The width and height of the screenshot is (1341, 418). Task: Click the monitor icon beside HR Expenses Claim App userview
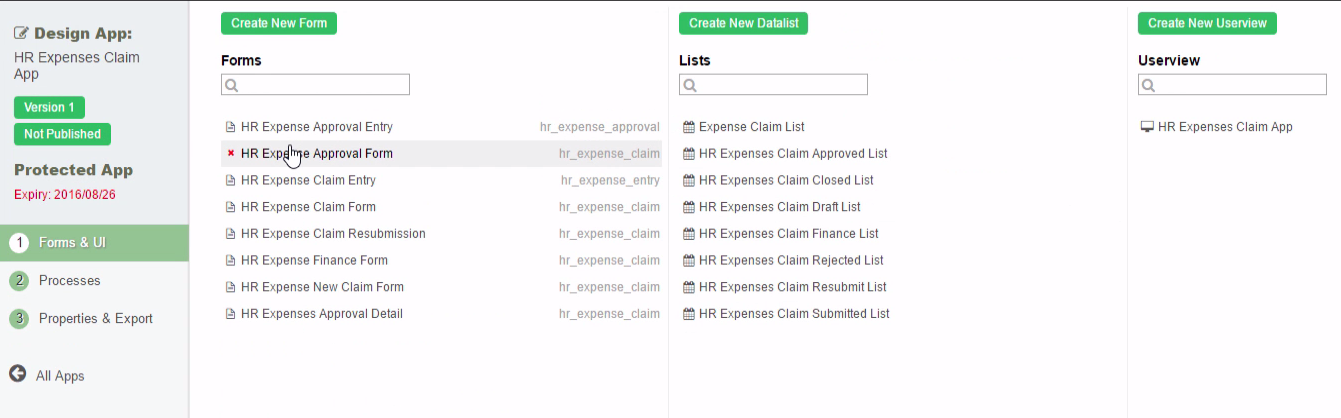point(1147,127)
